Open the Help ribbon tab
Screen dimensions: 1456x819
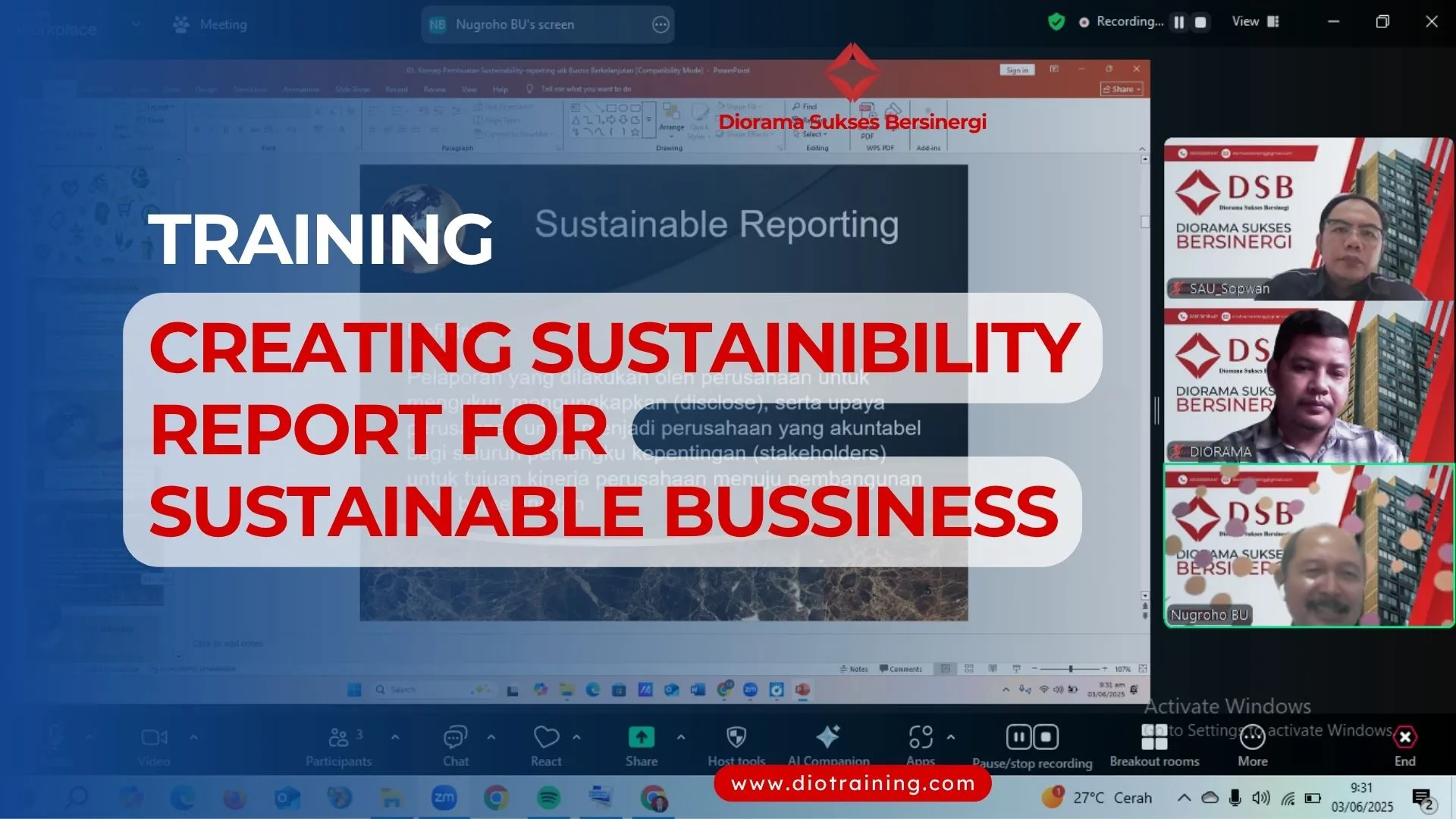pos(500,89)
